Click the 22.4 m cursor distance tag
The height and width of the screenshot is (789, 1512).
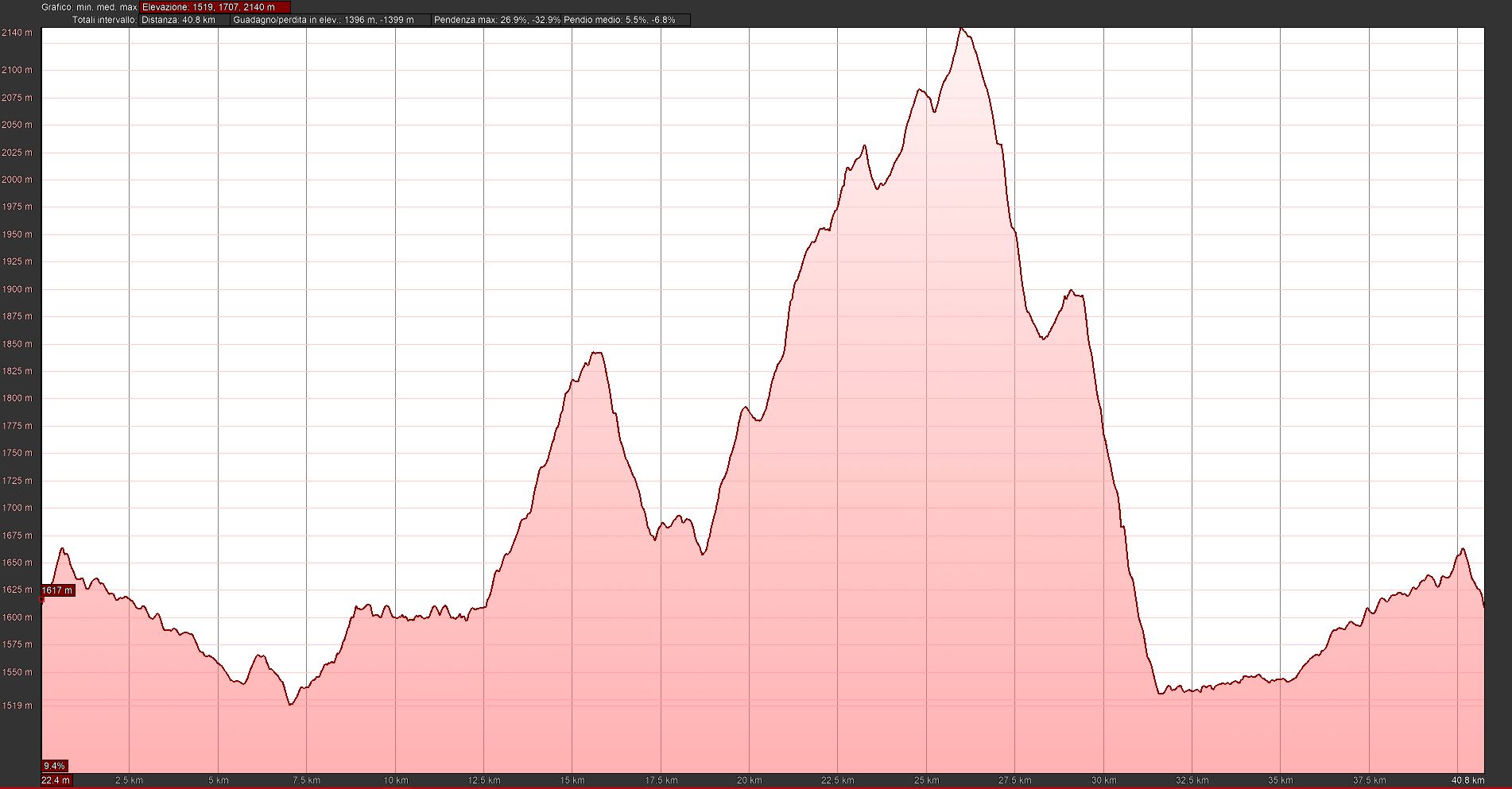pos(56,780)
